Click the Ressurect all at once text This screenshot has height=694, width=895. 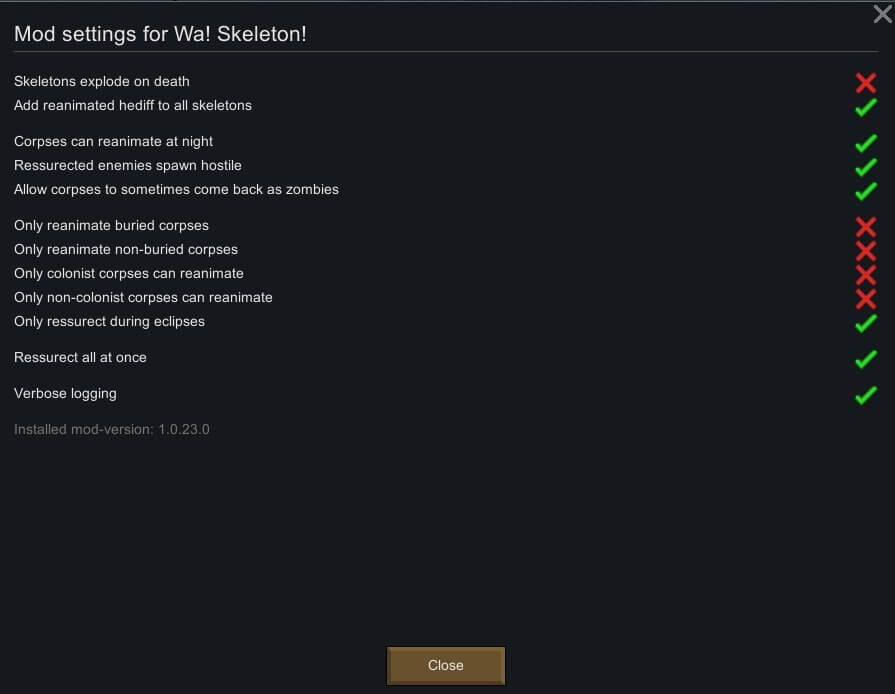[80, 357]
